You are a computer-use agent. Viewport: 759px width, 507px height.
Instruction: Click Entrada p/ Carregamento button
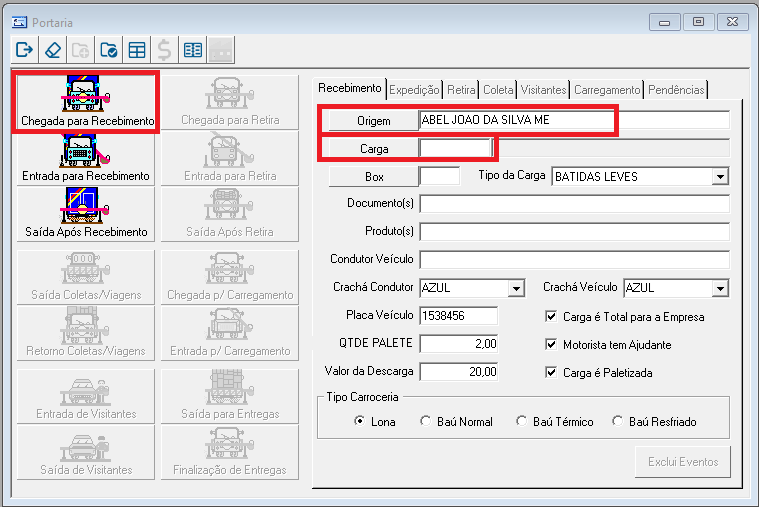pos(230,333)
